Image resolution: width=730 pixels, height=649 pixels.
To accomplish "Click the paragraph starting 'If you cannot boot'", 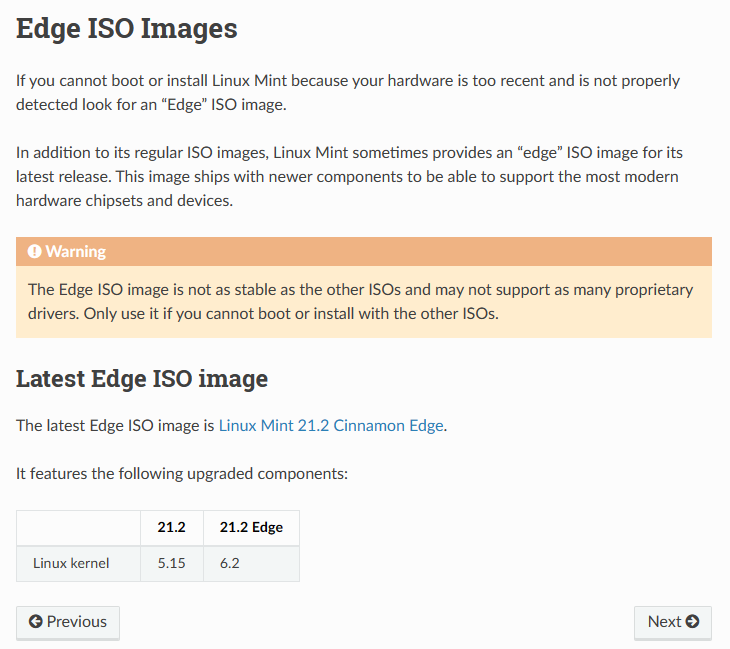I will [348, 93].
